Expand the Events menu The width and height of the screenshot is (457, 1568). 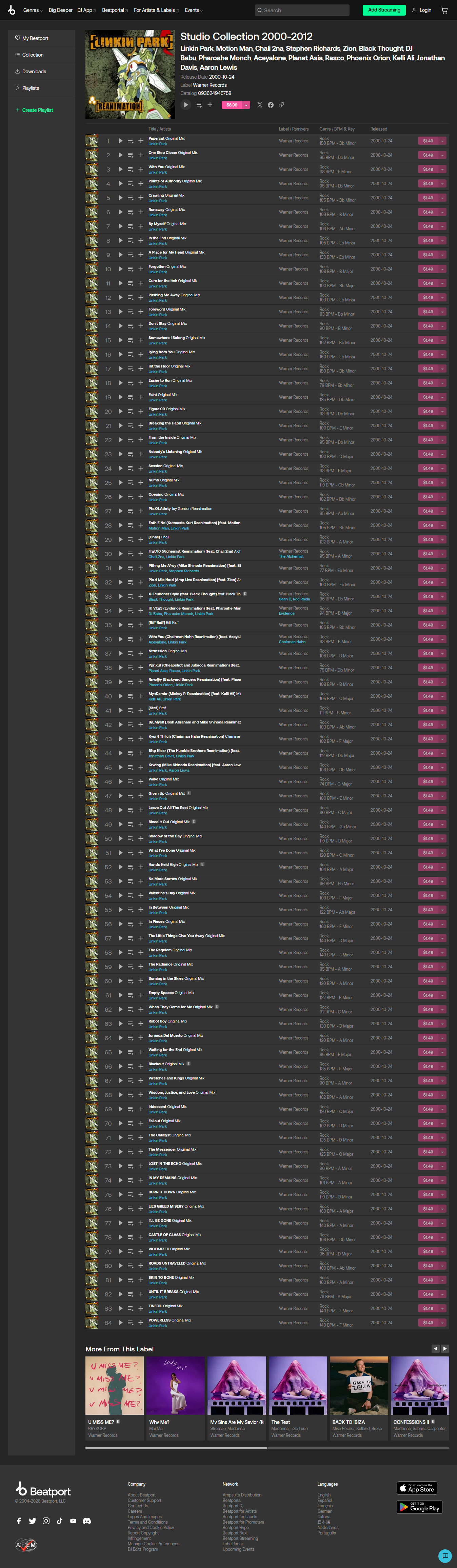click(194, 11)
